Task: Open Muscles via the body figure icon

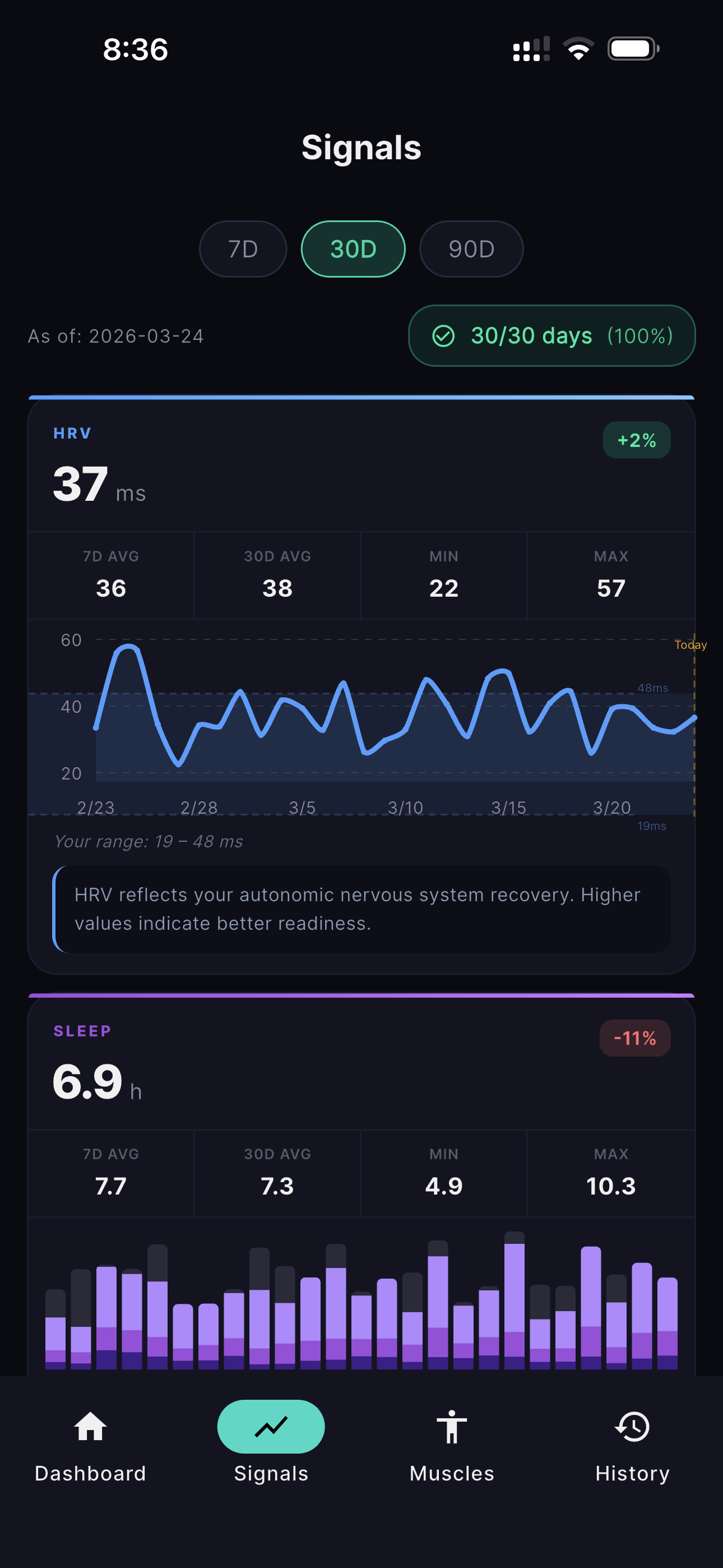Action: click(x=452, y=1426)
